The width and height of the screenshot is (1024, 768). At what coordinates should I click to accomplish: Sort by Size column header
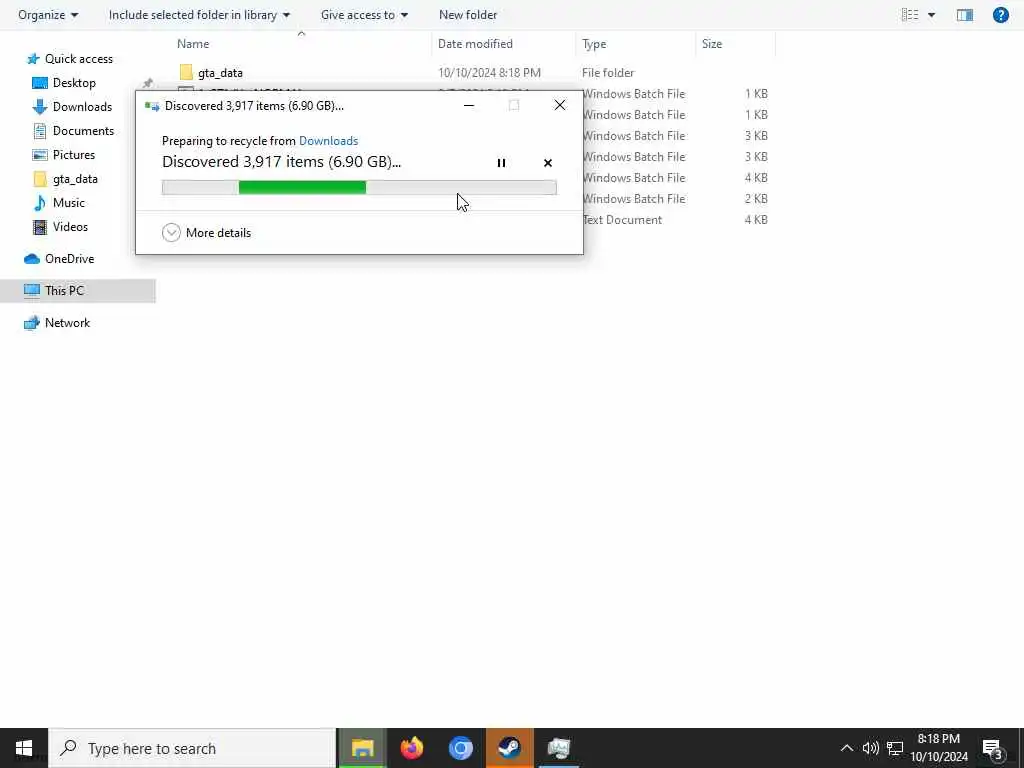coord(712,44)
